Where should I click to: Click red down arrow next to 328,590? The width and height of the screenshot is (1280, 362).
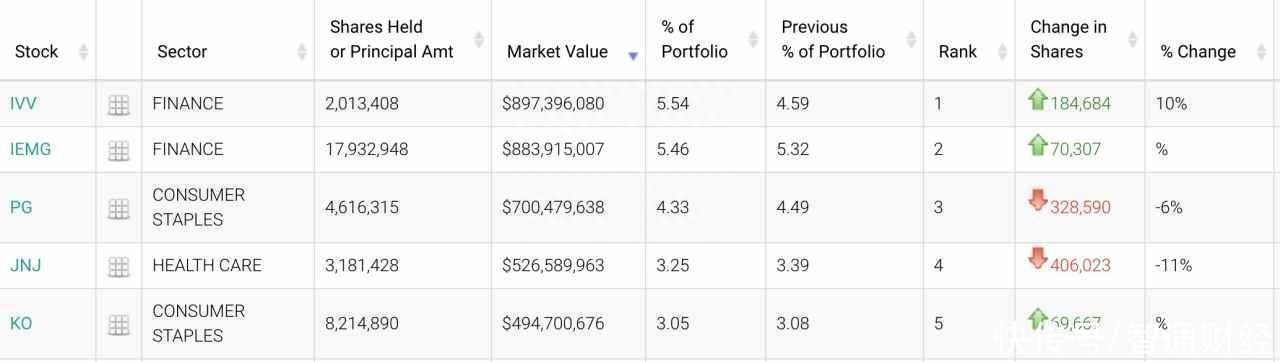click(x=1038, y=201)
